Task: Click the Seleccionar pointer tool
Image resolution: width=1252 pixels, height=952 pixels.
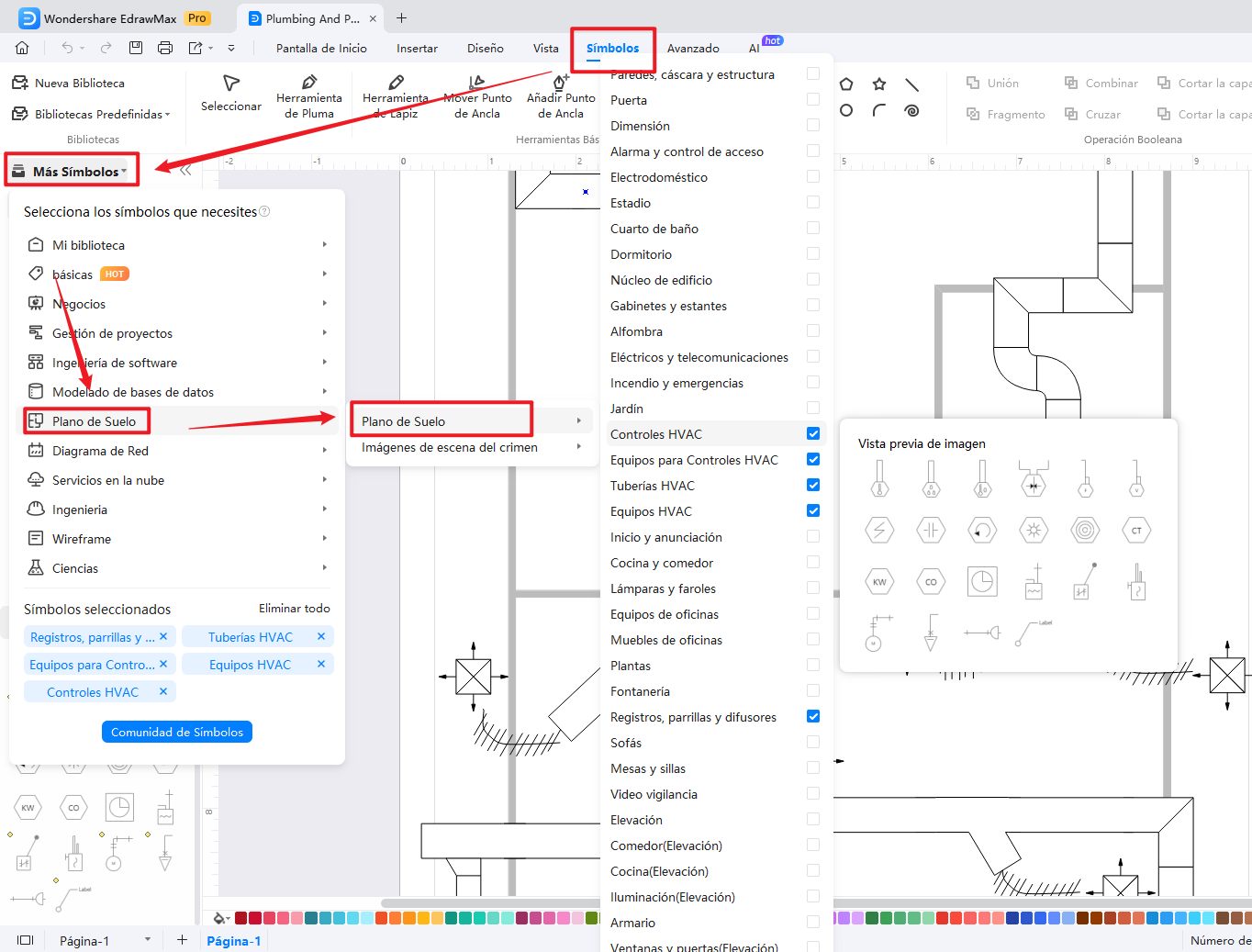Action: click(x=231, y=94)
